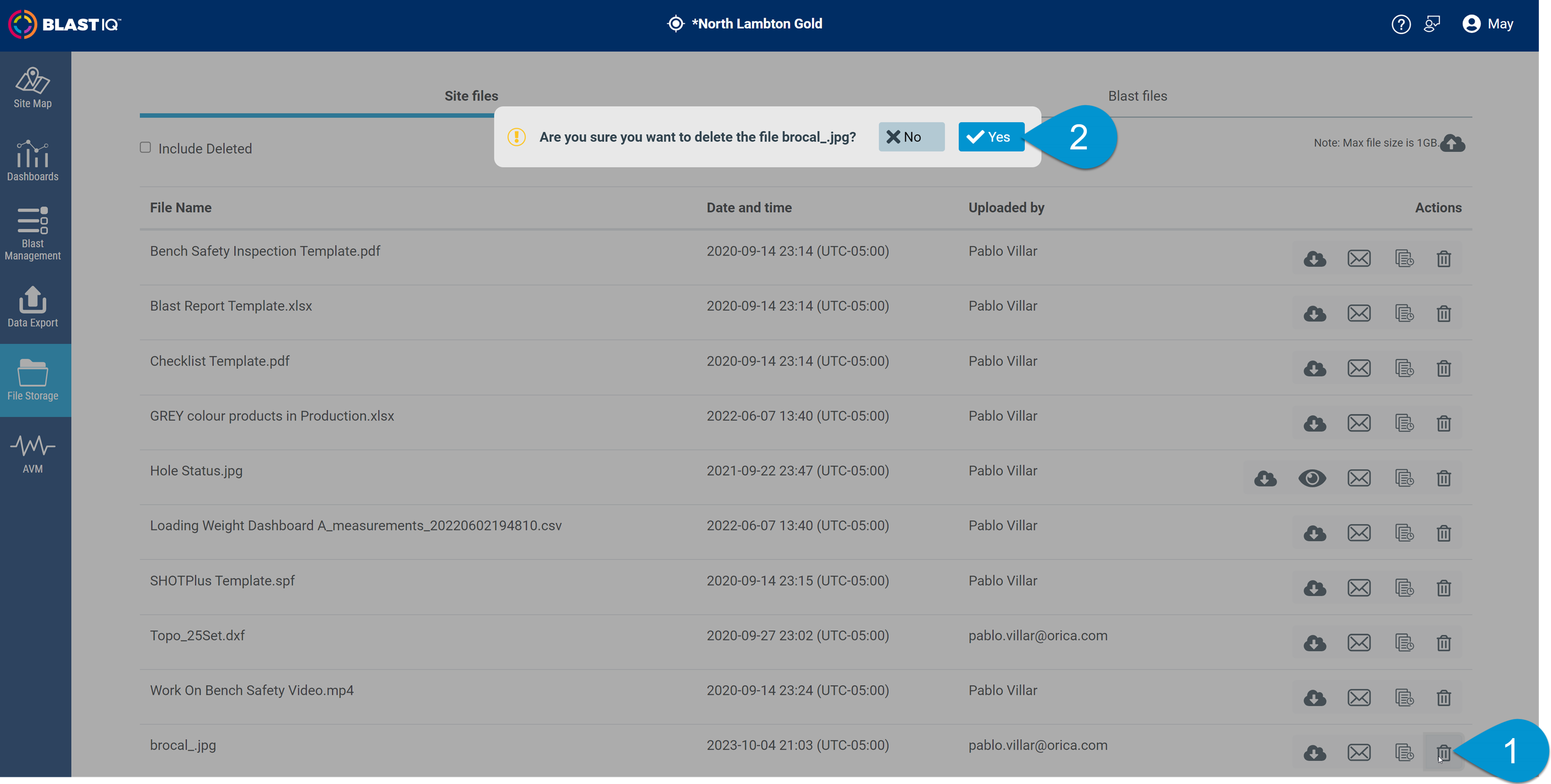This screenshot has width=1551, height=784.
Task: Delete Checklist Template.pdf
Action: point(1443,368)
